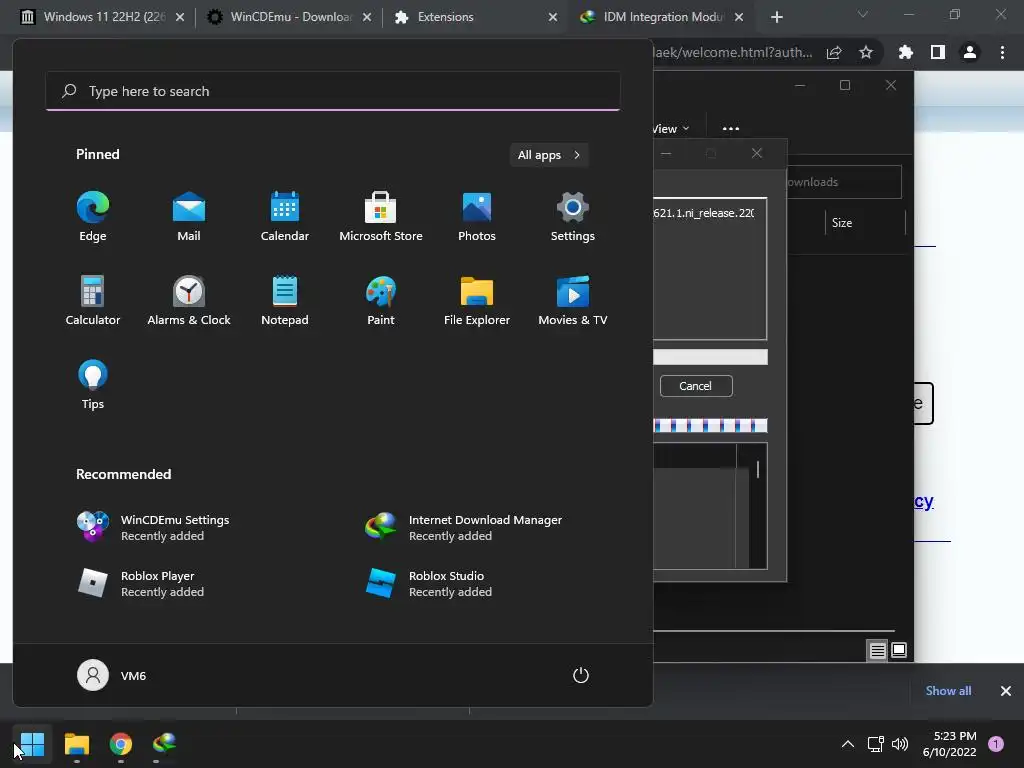
Task: Open File Explorer's See more menu
Action: point(731,129)
